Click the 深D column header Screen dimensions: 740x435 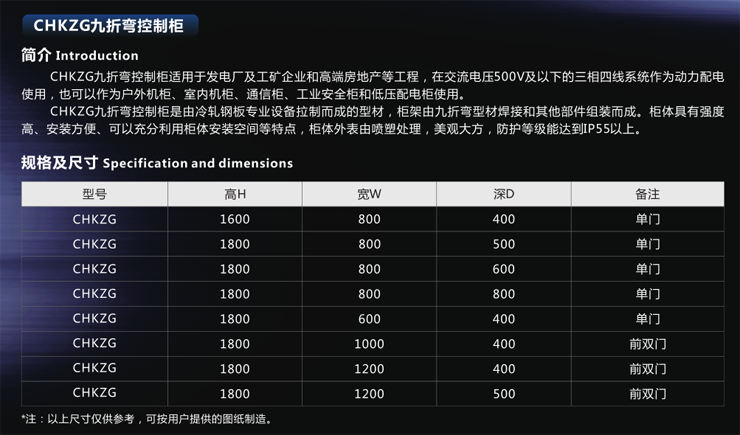coord(503,193)
